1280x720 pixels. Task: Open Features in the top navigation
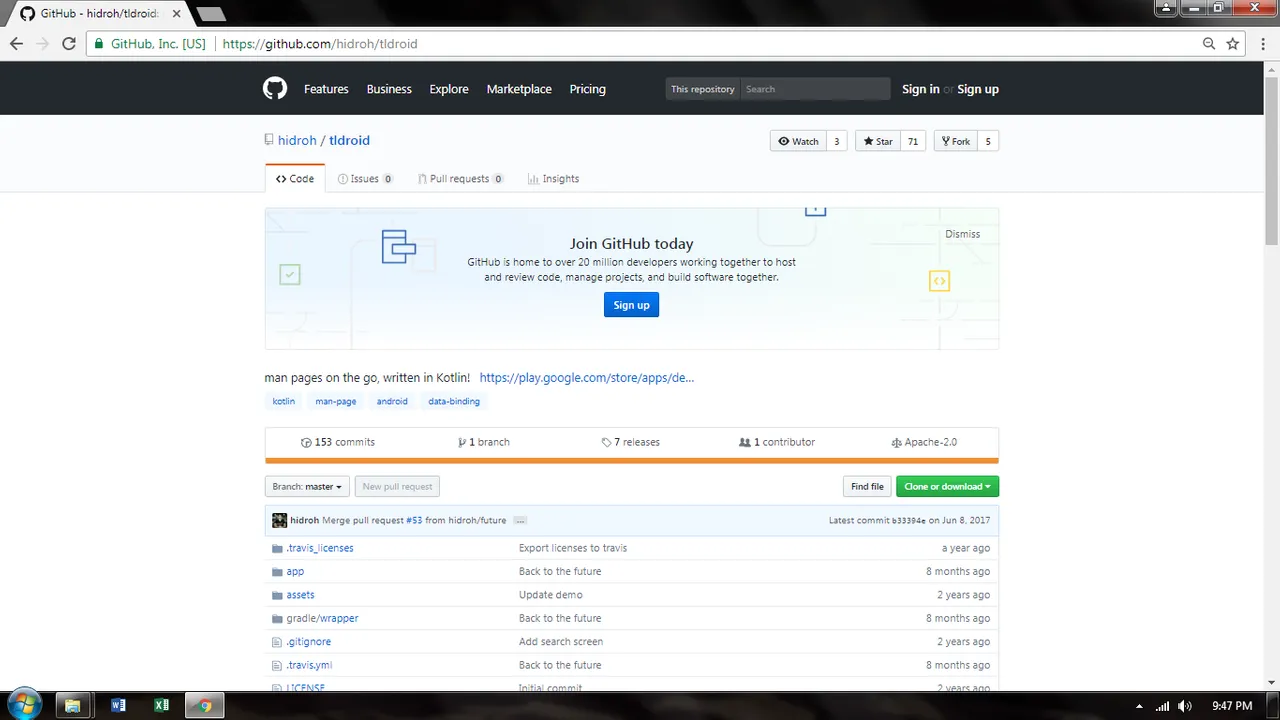(326, 89)
